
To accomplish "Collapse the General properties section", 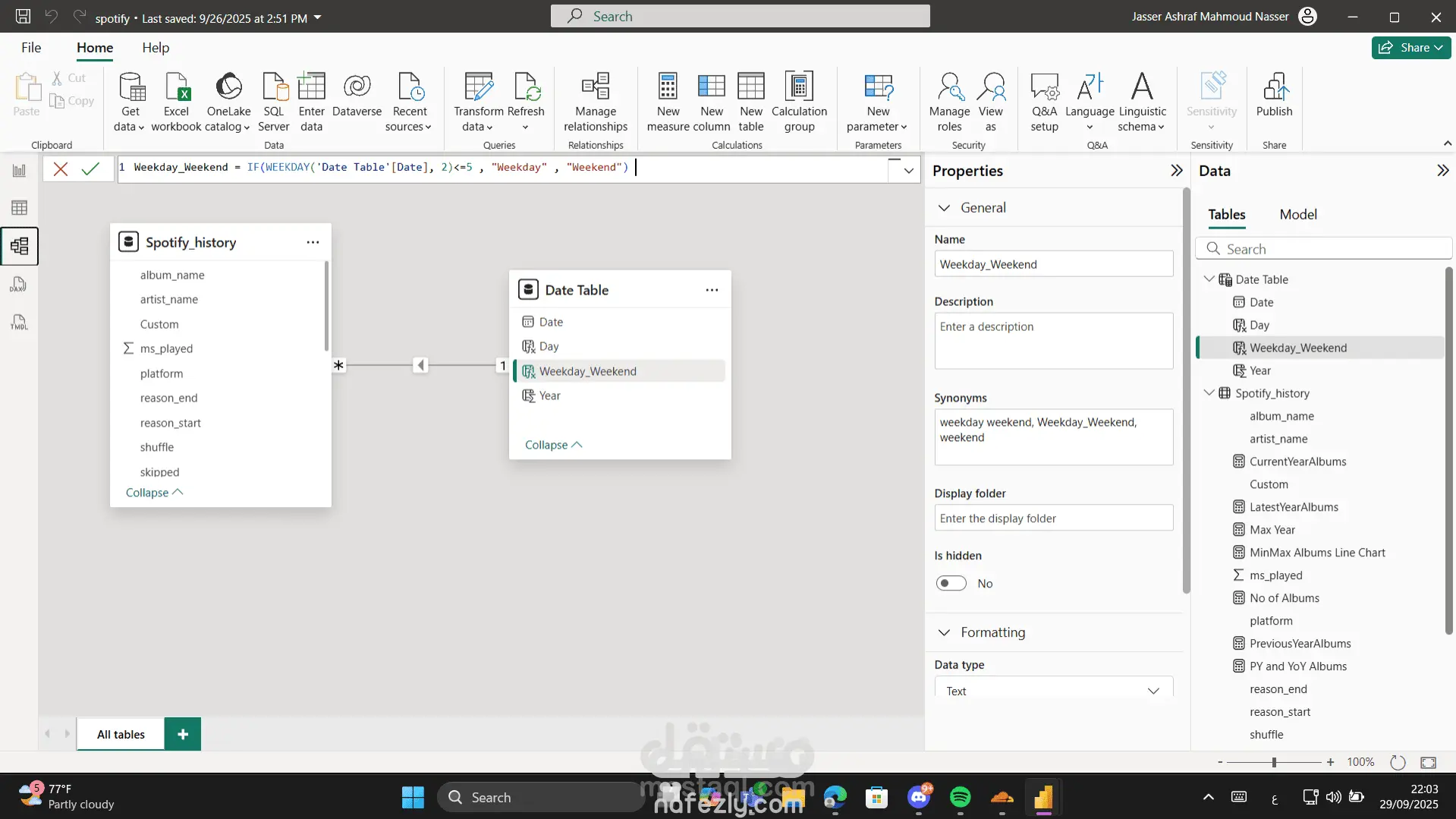I will pos(944,208).
